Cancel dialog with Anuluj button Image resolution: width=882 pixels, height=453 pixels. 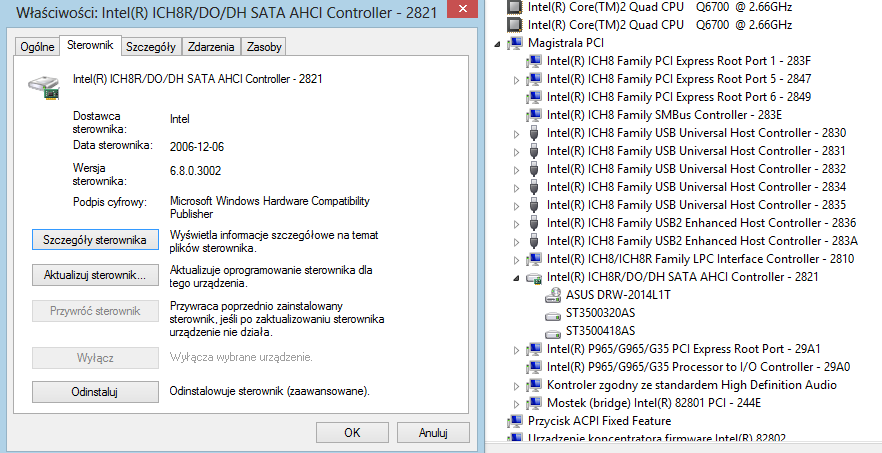(x=433, y=432)
